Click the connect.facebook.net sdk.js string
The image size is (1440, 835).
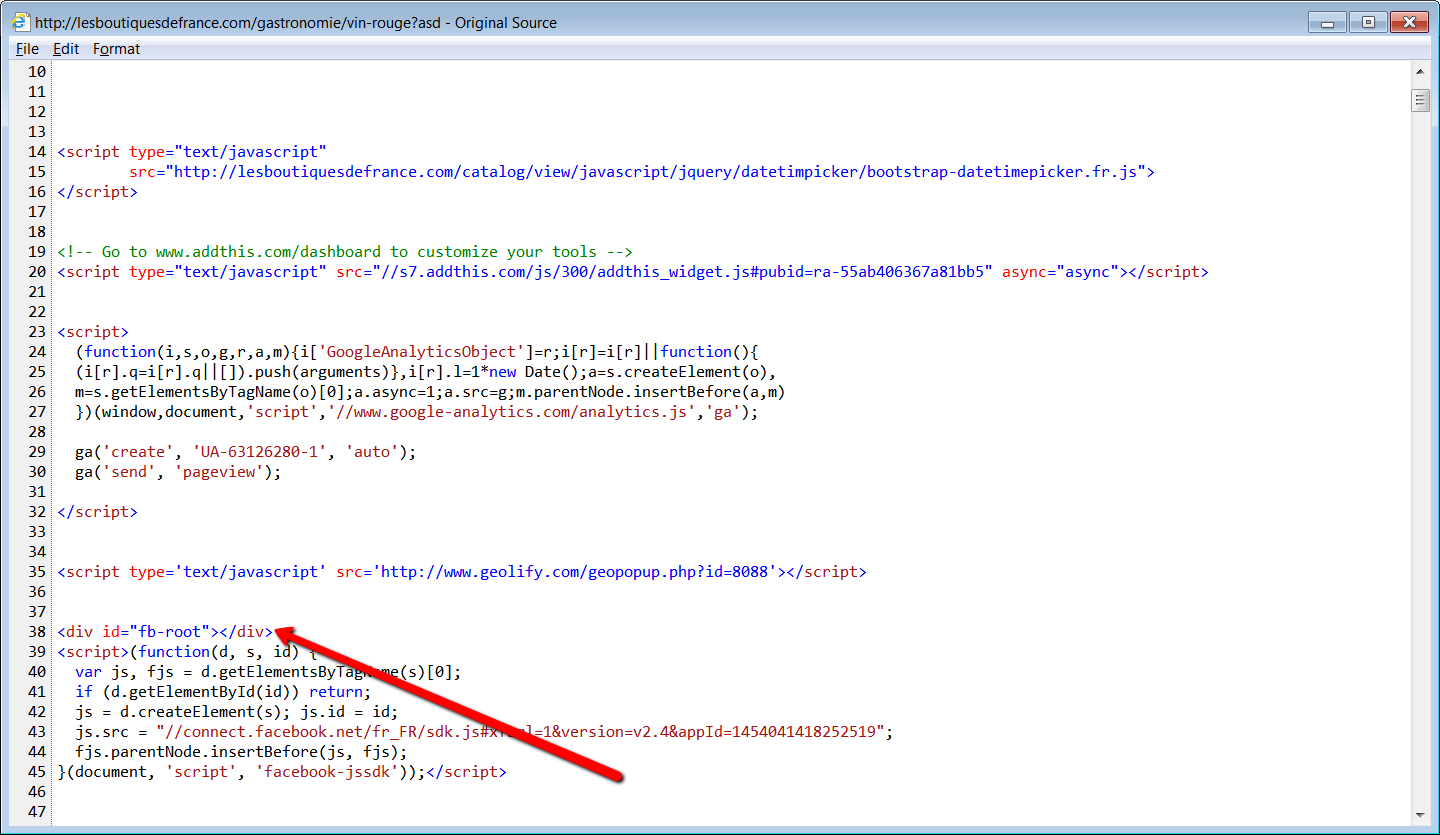point(520,732)
